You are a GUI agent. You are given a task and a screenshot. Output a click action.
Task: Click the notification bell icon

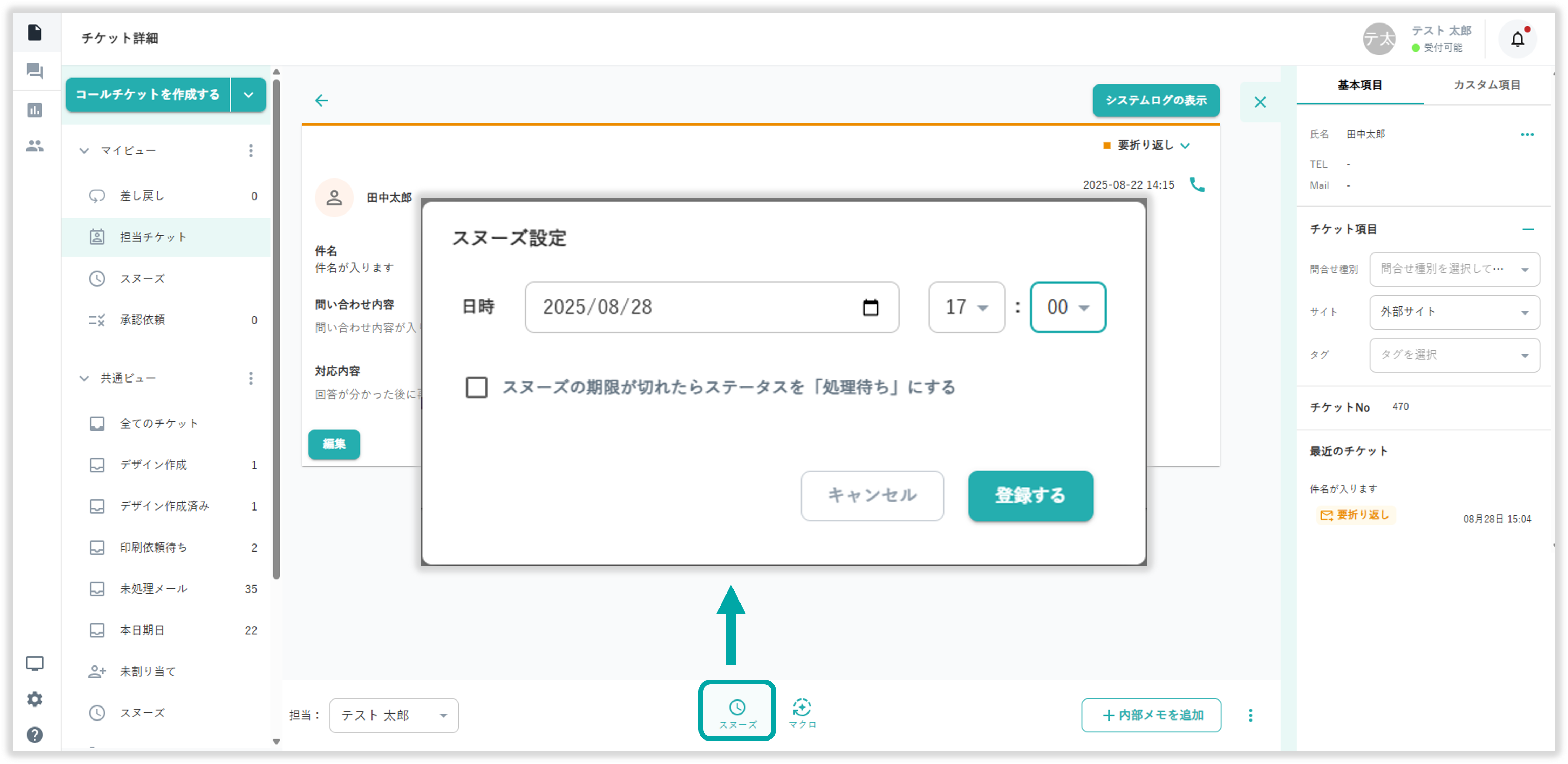point(1518,40)
